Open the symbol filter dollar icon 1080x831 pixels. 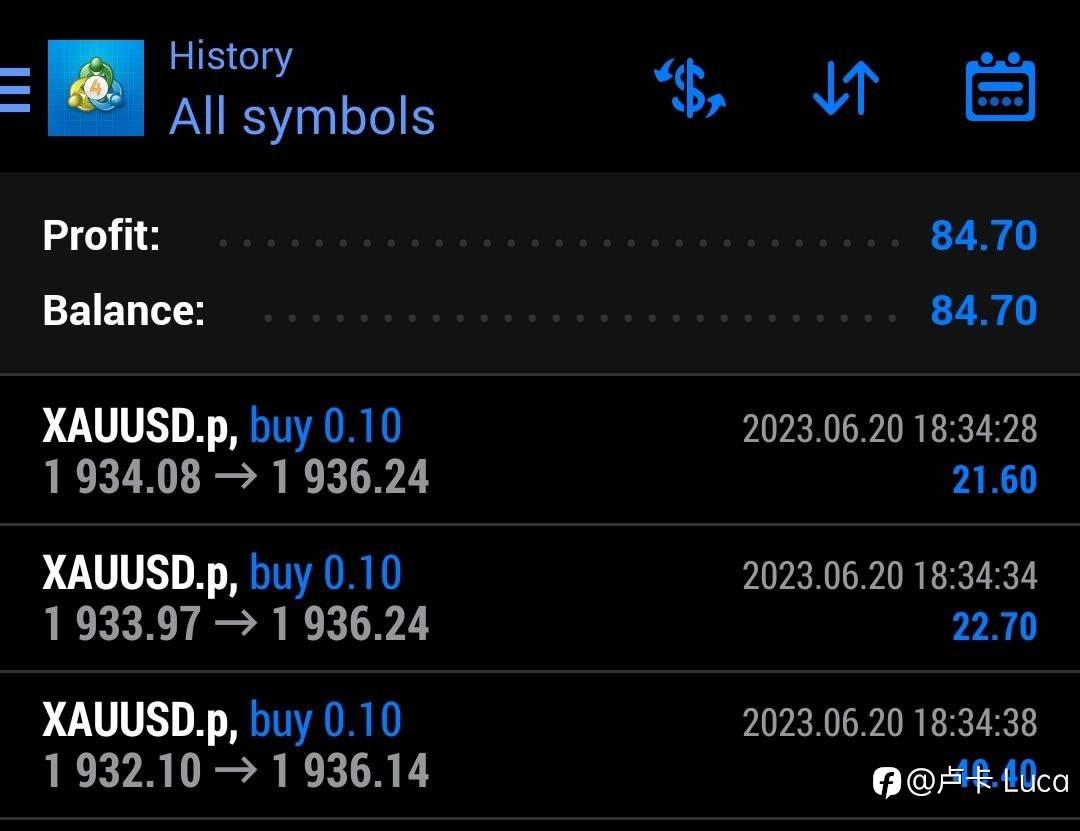click(689, 88)
